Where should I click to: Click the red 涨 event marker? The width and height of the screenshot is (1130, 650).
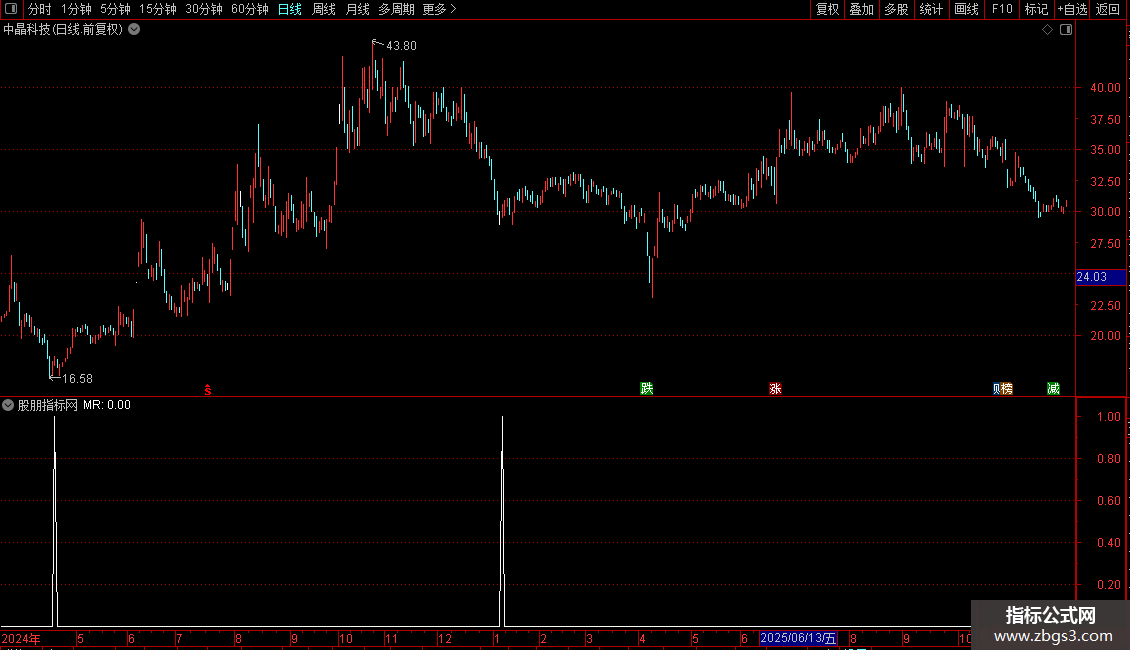tap(775, 389)
